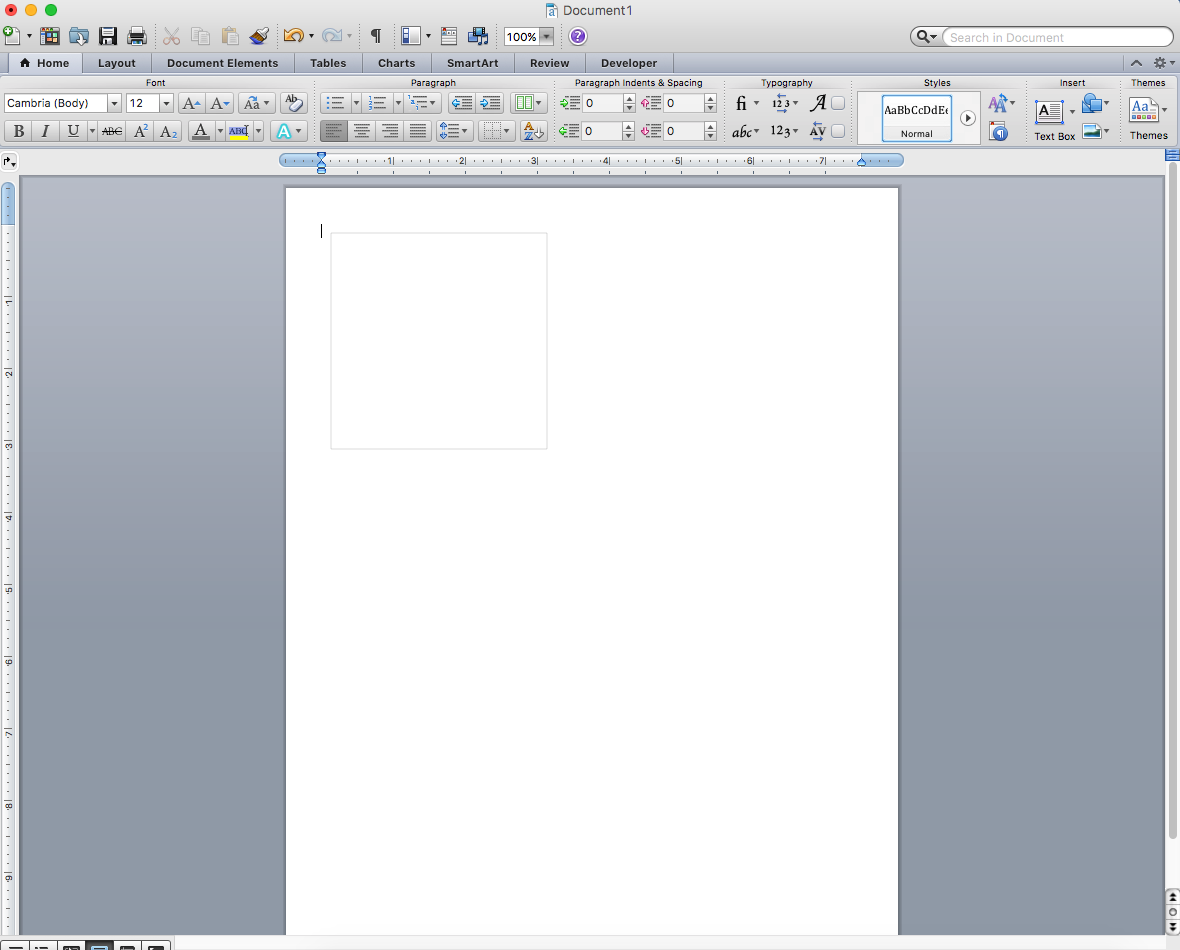Insert Picture icon in Insert group
The image size is (1180, 950).
tap(1091, 132)
